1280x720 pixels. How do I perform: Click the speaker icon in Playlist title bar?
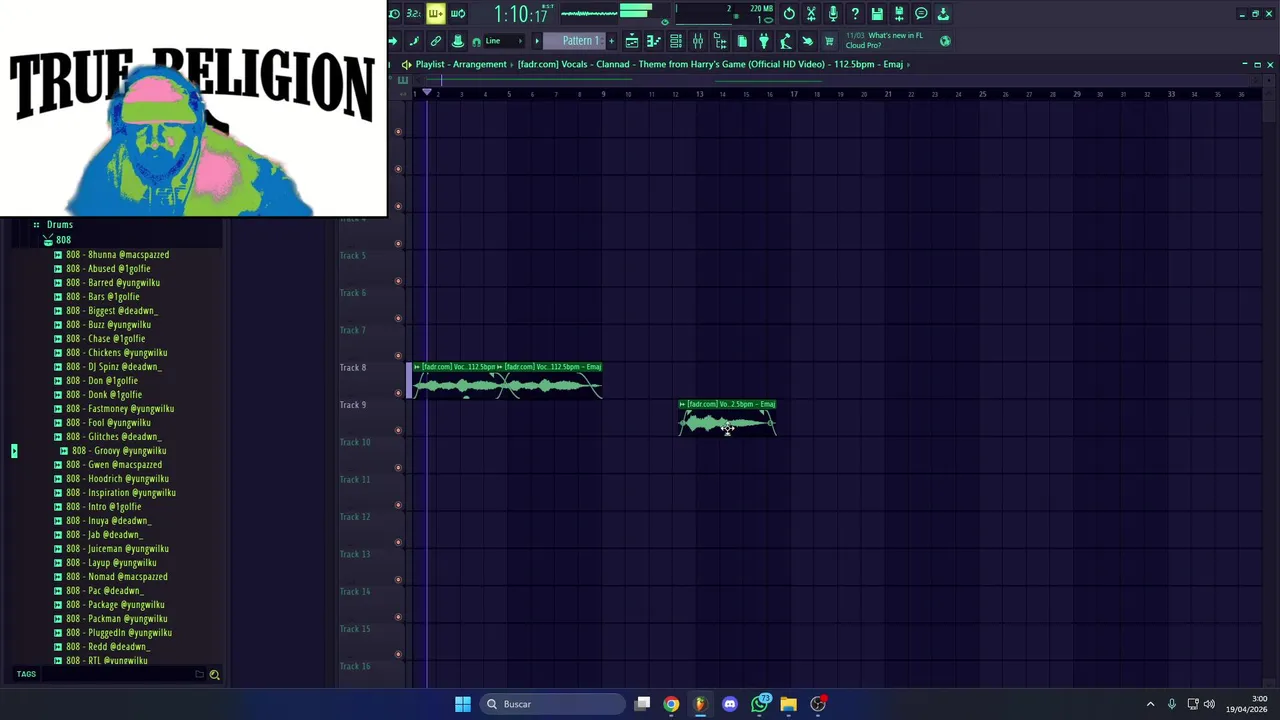(406, 64)
